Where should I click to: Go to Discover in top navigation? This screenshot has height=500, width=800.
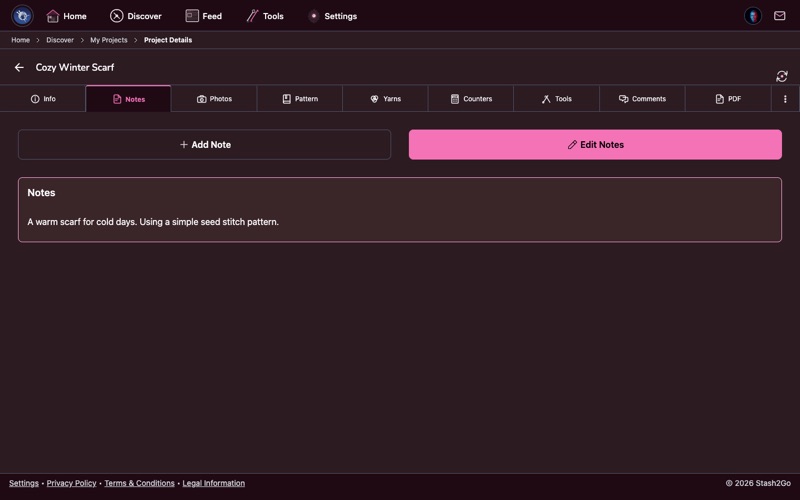(136, 16)
